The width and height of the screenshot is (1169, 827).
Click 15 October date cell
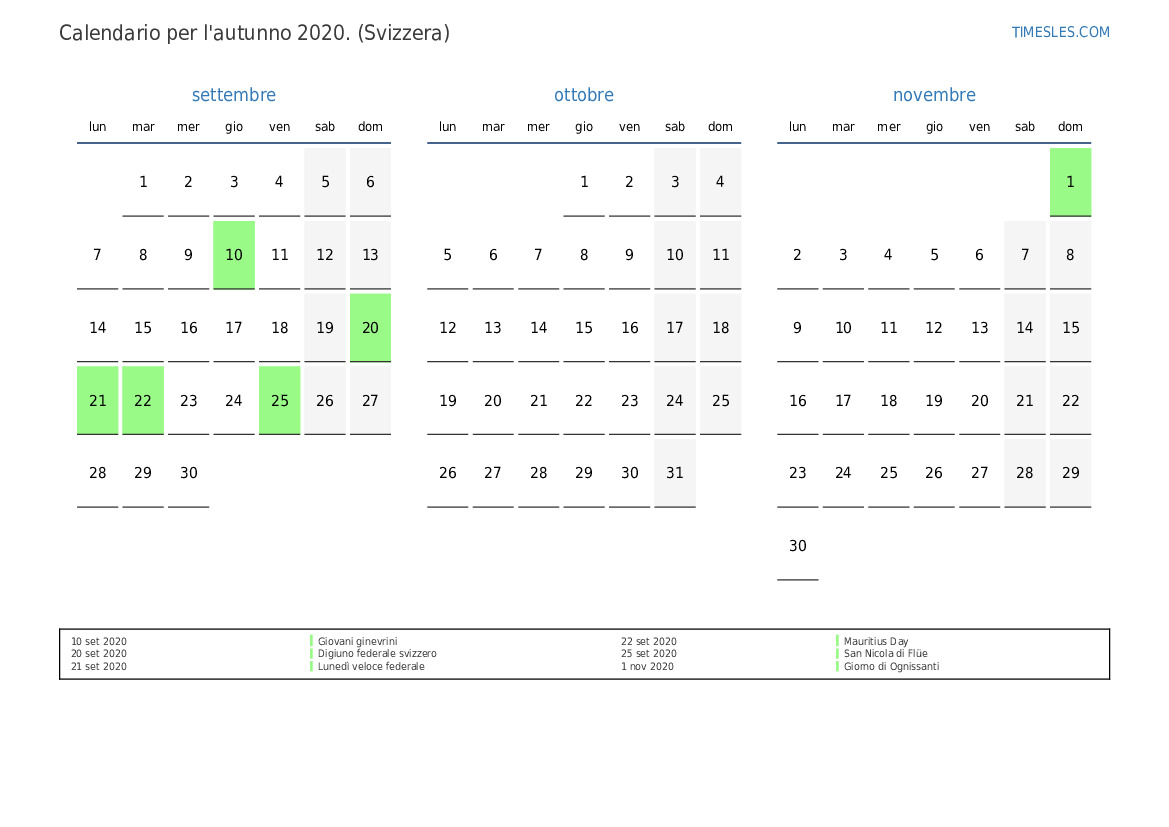[x=584, y=328]
